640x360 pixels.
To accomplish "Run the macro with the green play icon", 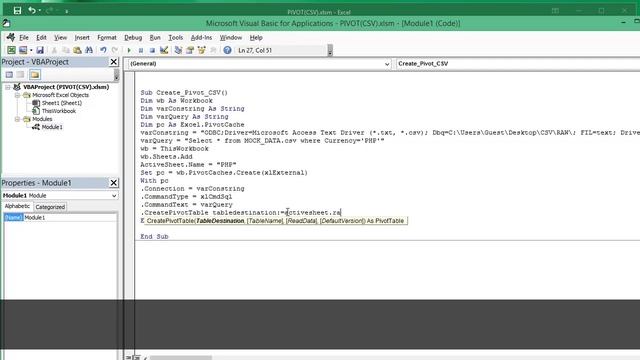I will pyautogui.click(x=129, y=50).
